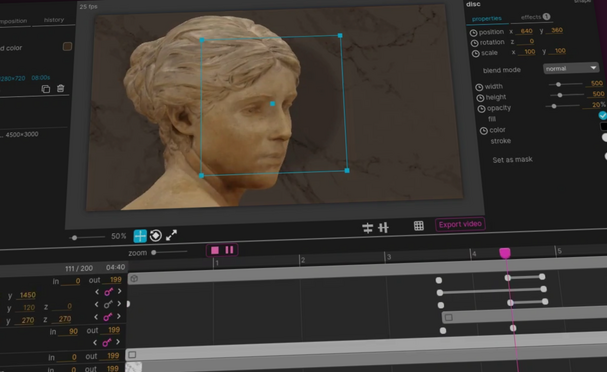Click the 111 / 200 frame counter
Viewport: 607px width, 372px height.
79,268
